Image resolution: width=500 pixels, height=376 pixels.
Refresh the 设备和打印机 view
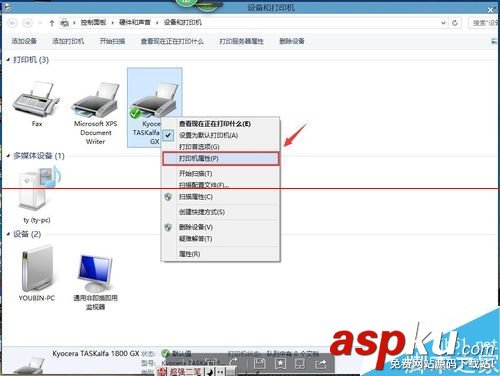pyautogui.click(x=455, y=23)
